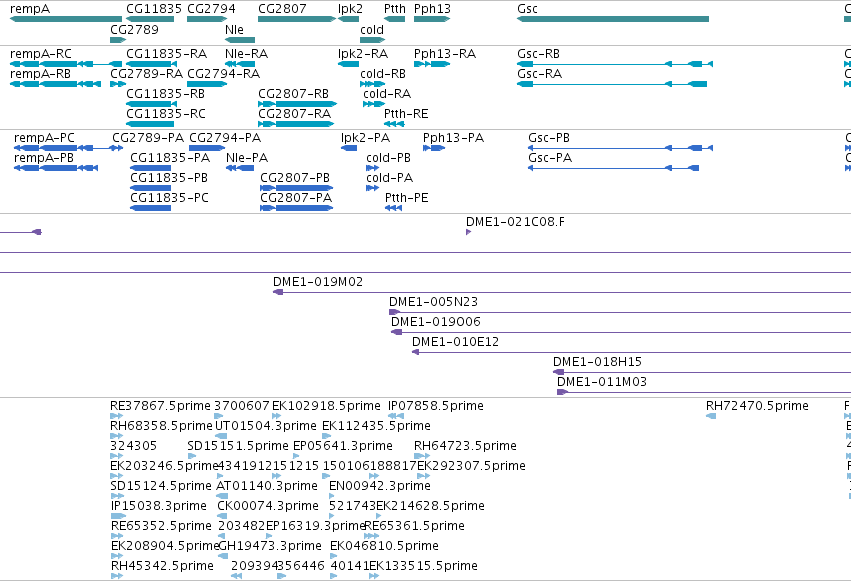Image resolution: width=851 pixels, height=581 pixels.
Task: Select the CG2807 gene feature
Action: pyautogui.click(x=297, y=19)
